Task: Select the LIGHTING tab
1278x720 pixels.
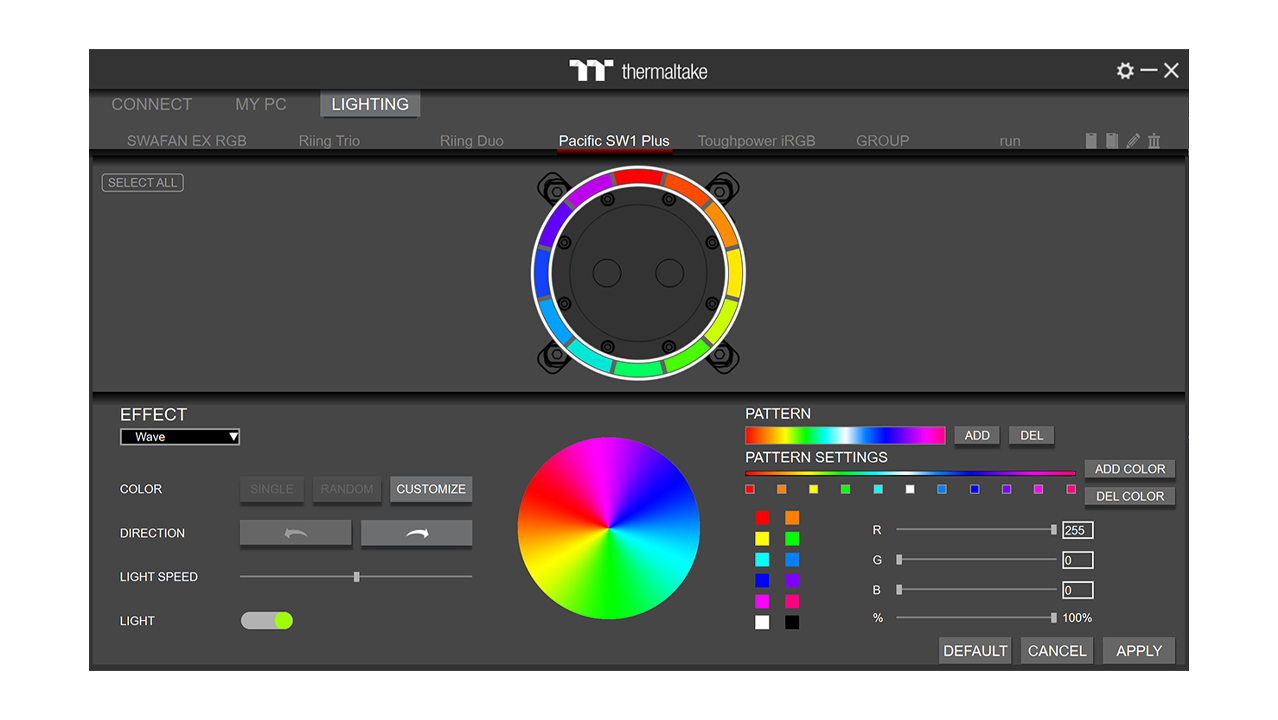Action: point(370,104)
